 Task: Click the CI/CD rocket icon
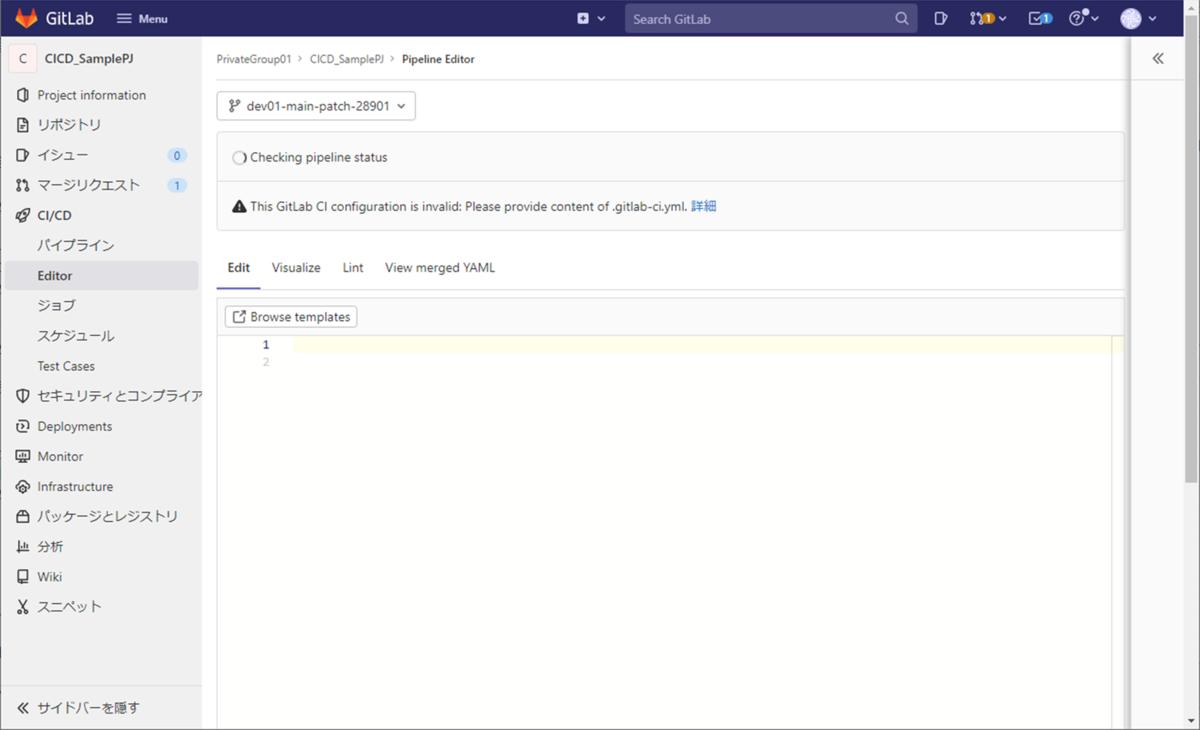click(x=23, y=215)
